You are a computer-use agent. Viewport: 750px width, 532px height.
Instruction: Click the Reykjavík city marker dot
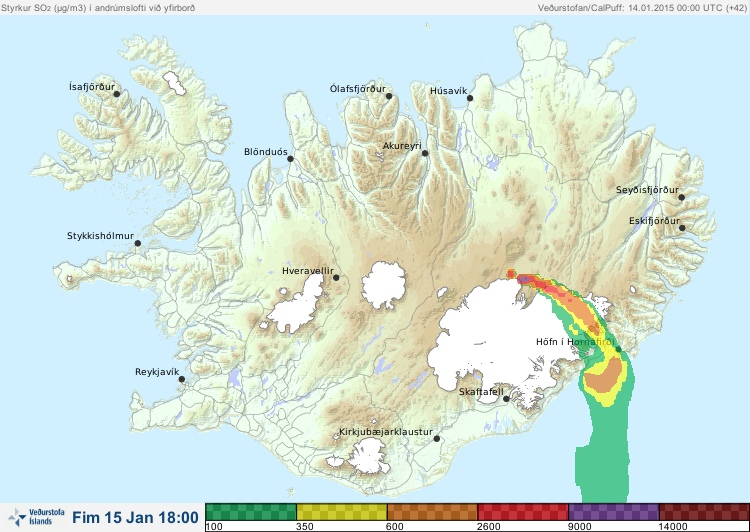point(182,379)
